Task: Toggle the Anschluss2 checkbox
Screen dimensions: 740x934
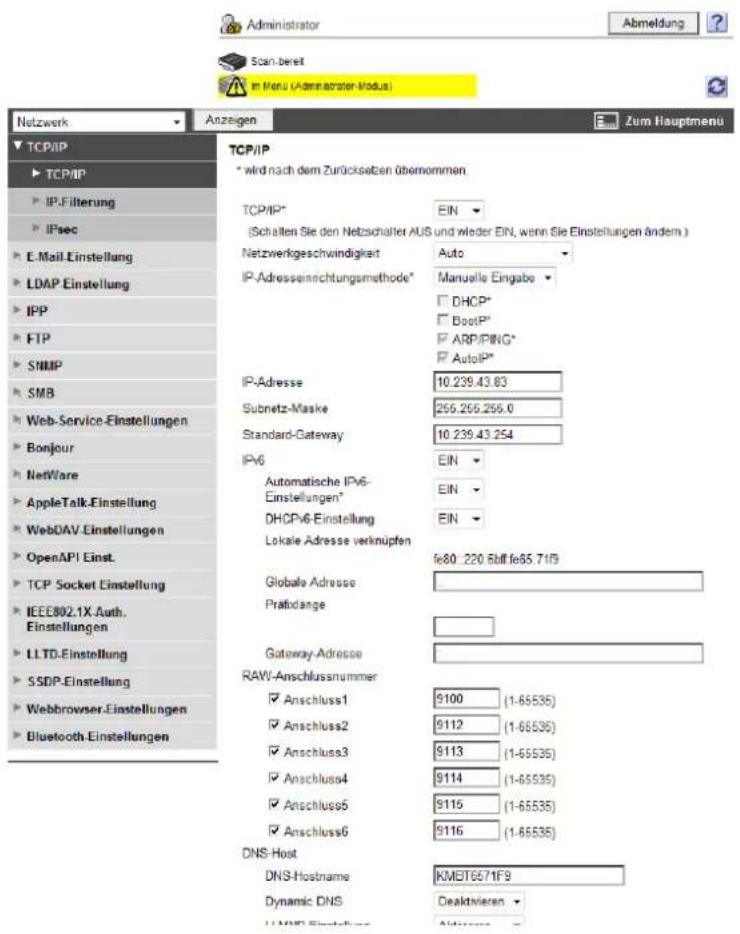Action: (x=274, y=724)
